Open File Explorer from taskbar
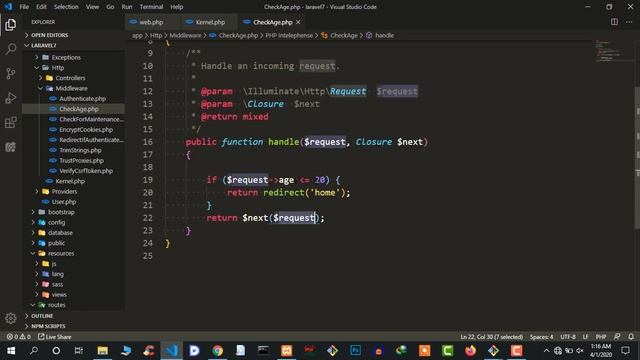Screen dimensions: 640x360 (x=102, y=351)
